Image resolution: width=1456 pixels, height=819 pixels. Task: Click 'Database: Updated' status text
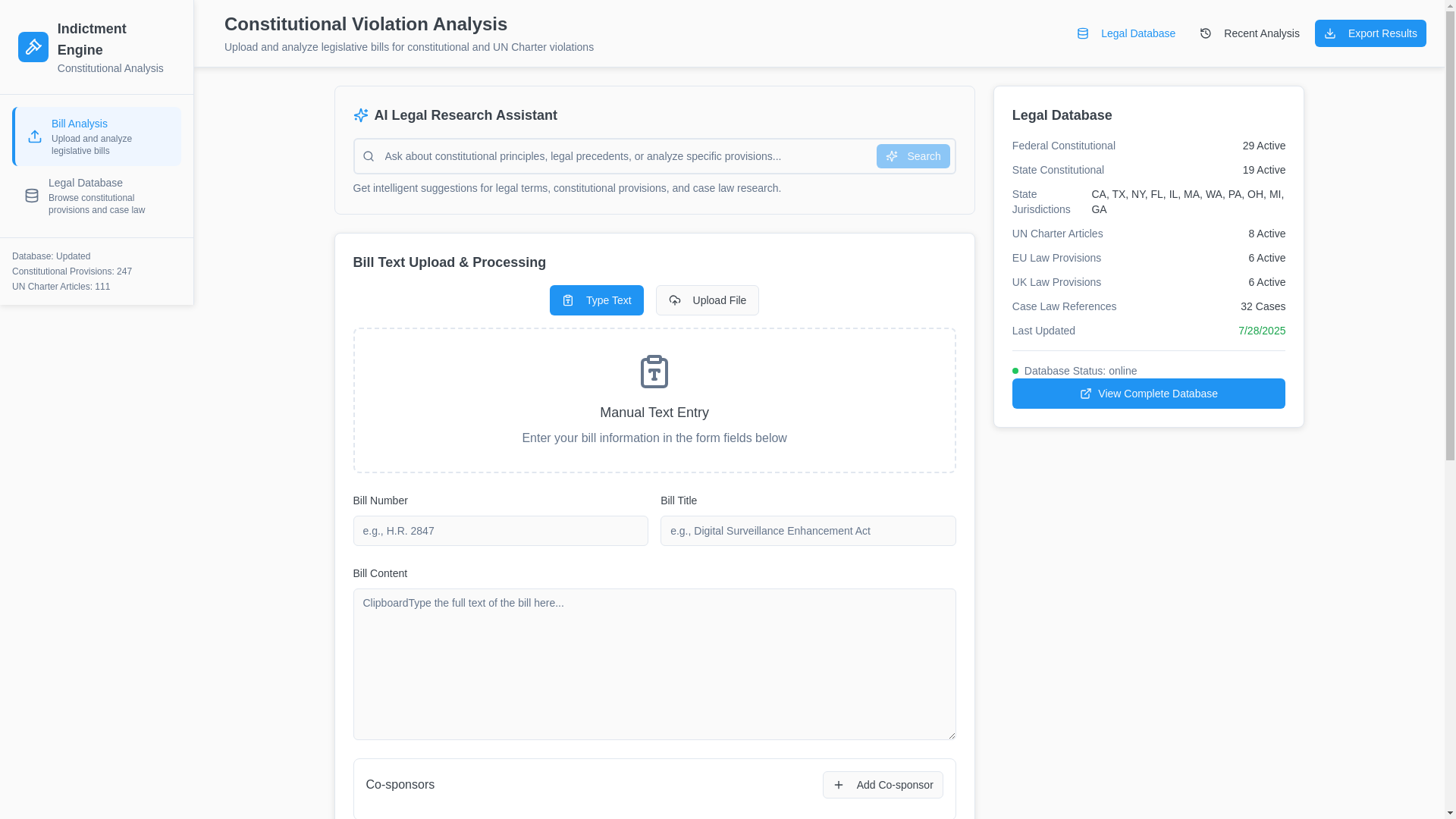52,256
